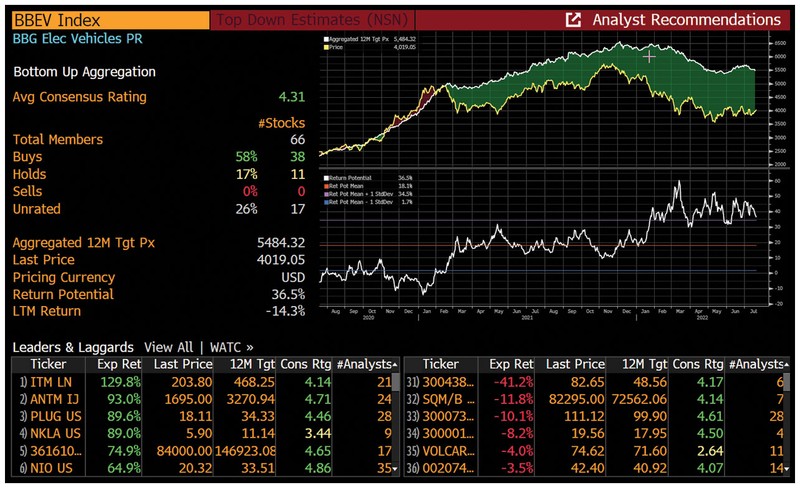Click the LTM Return value -14.3%

(x=286, y=311)
